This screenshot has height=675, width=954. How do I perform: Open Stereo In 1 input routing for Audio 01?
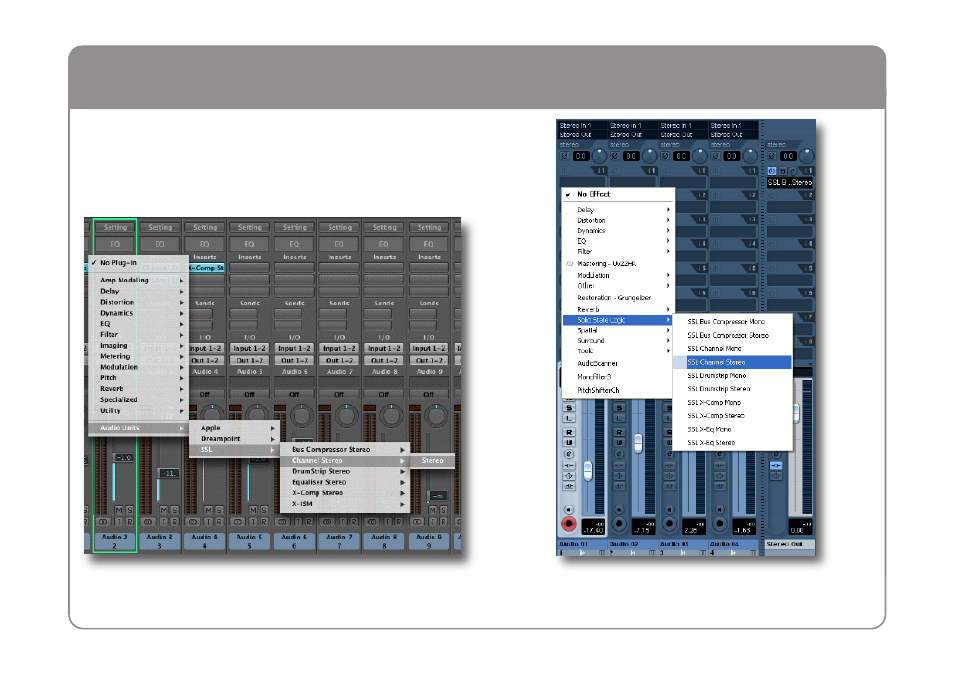tap(582, 125)
